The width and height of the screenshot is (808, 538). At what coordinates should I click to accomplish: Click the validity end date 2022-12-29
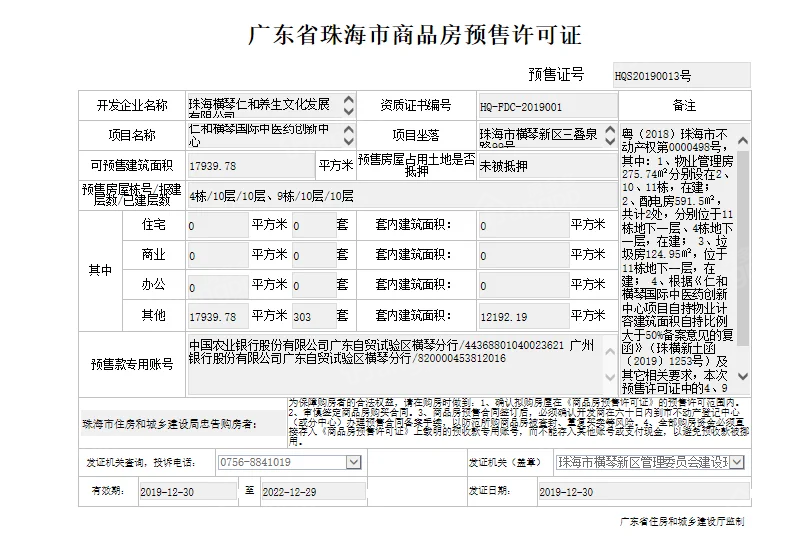(x=313, y=492)
